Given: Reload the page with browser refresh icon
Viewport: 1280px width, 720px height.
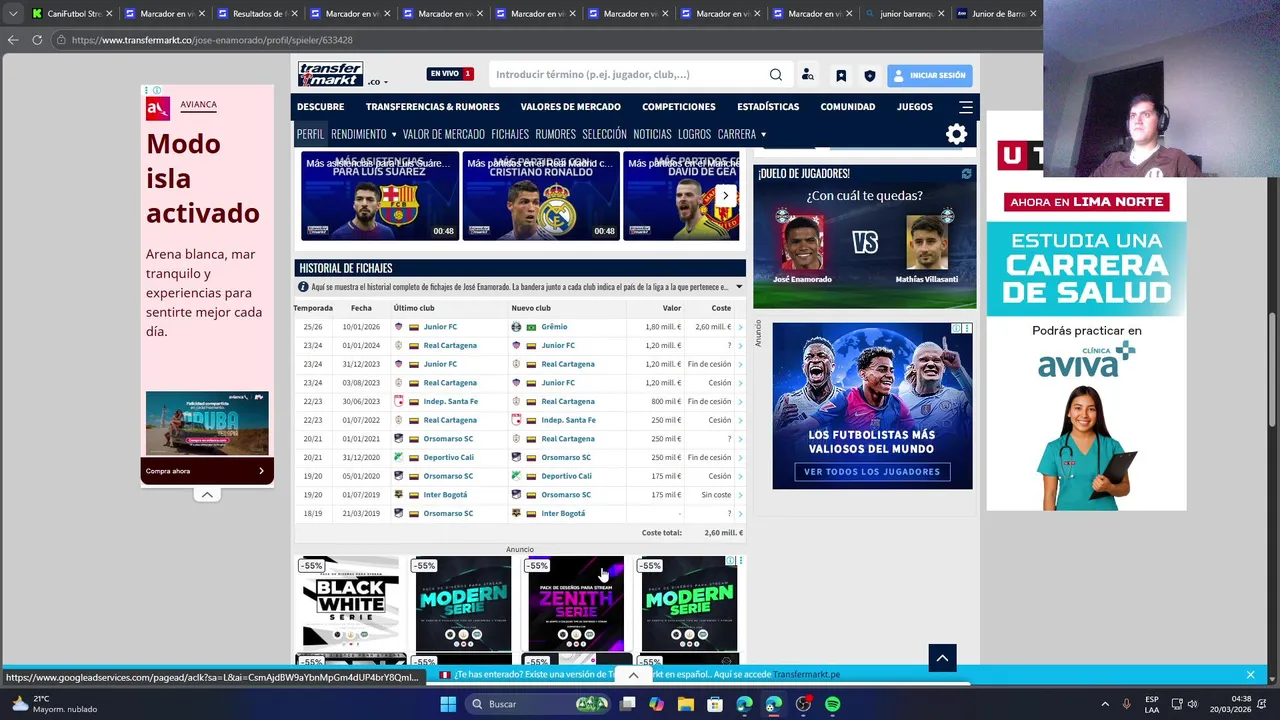Looking at the screenshot, I should click(37, 40).
